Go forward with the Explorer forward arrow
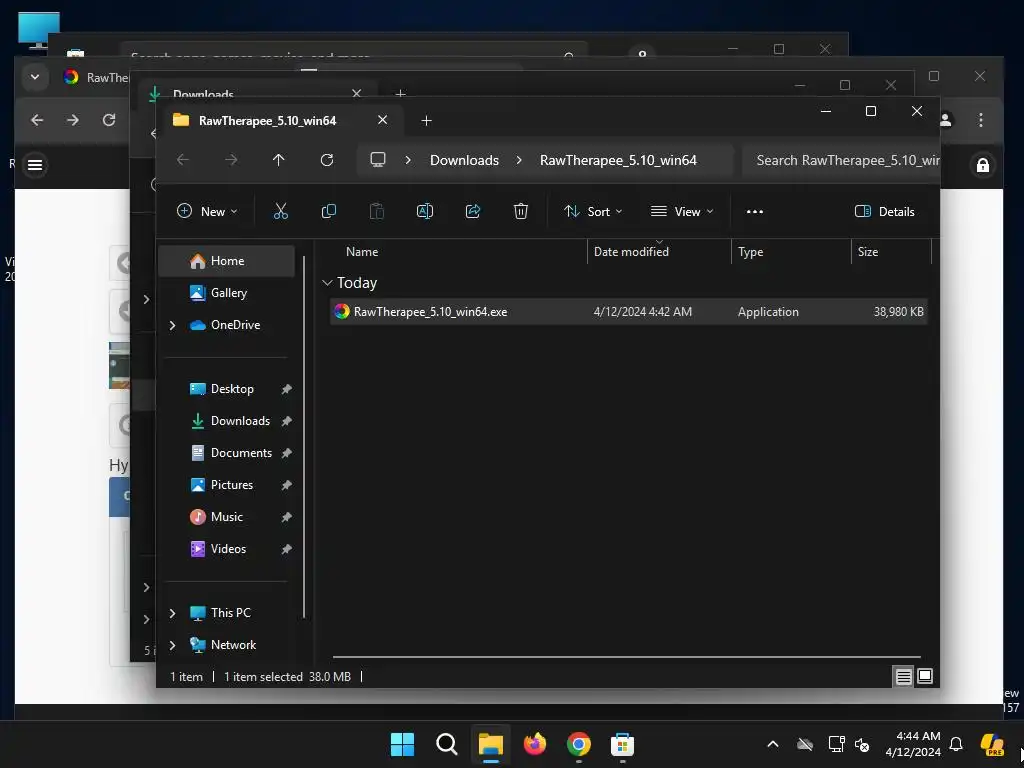The width and height of the screenshot is (1024, 768). [x=231, y=160]
